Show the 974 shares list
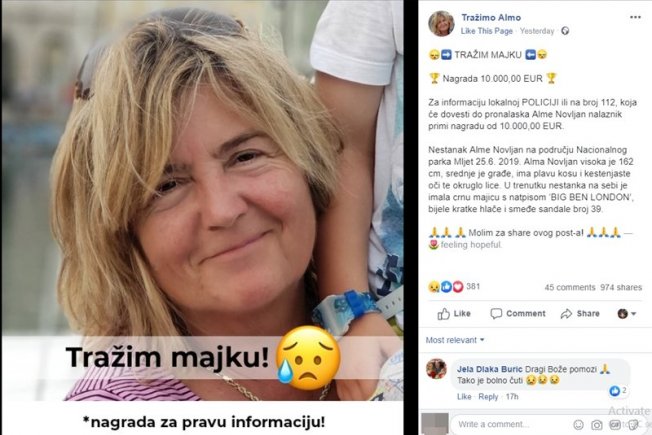Screen dimensions: 652x435 621,287
